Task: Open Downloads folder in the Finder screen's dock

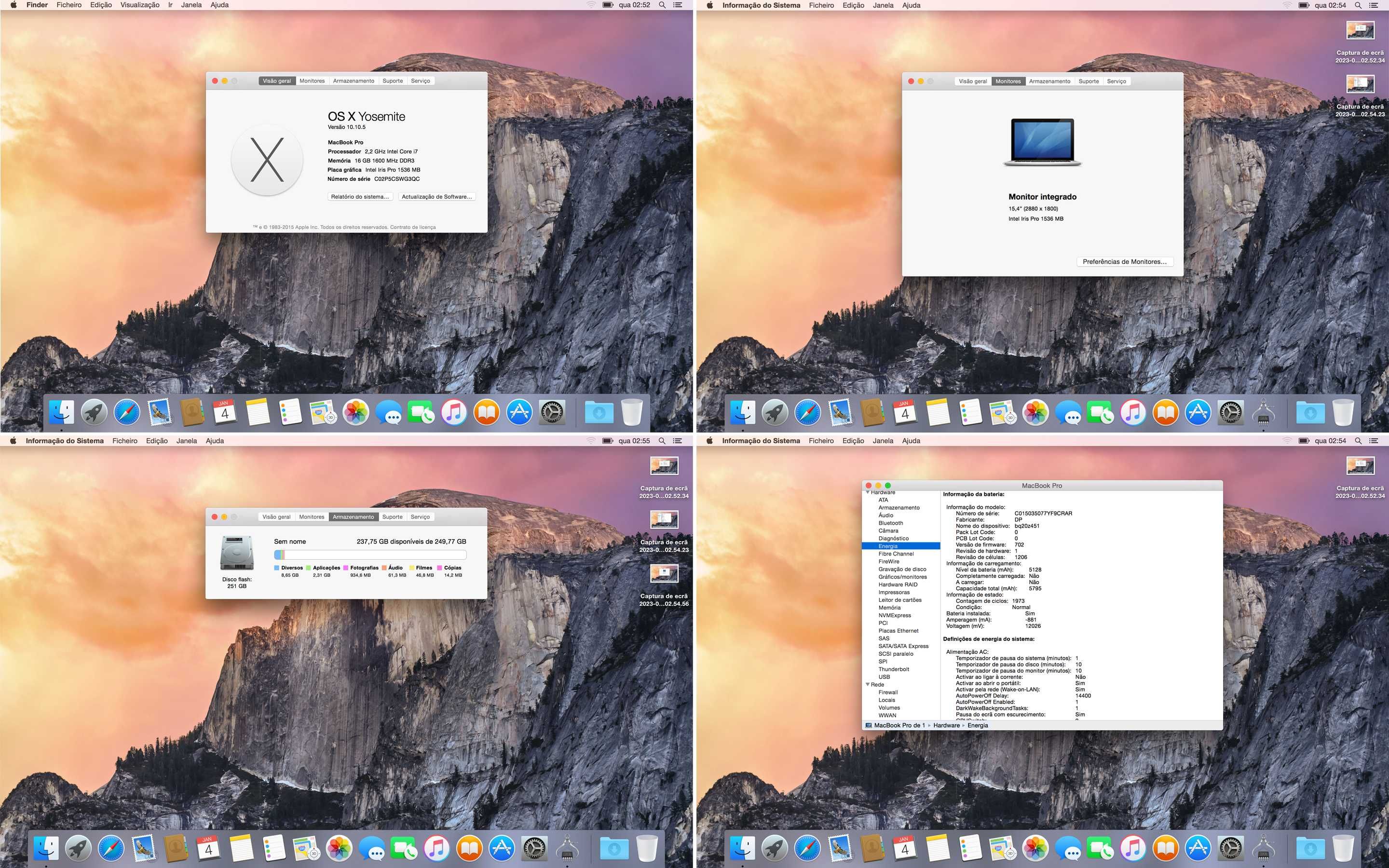Action: [x=599, y=412]
